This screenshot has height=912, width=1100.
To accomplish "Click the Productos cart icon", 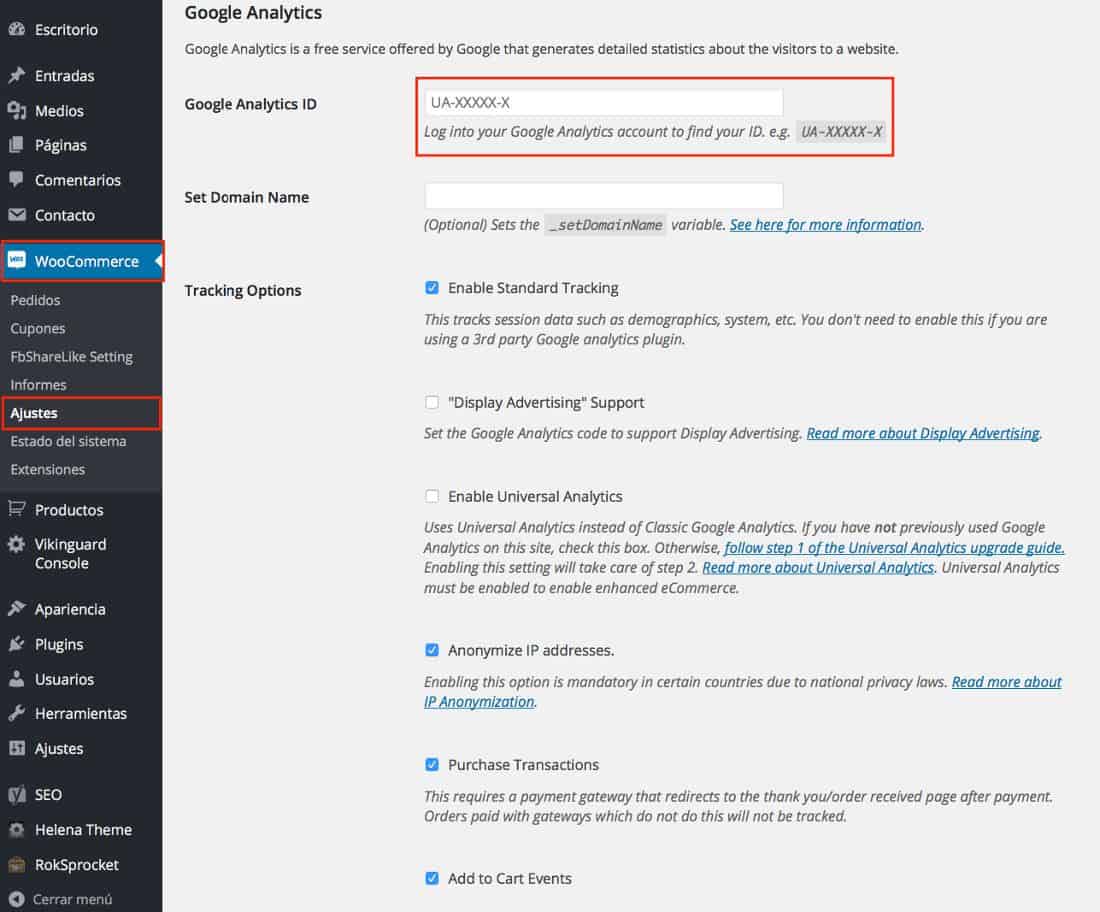I will pyautogui.click(x=17, y=509).
